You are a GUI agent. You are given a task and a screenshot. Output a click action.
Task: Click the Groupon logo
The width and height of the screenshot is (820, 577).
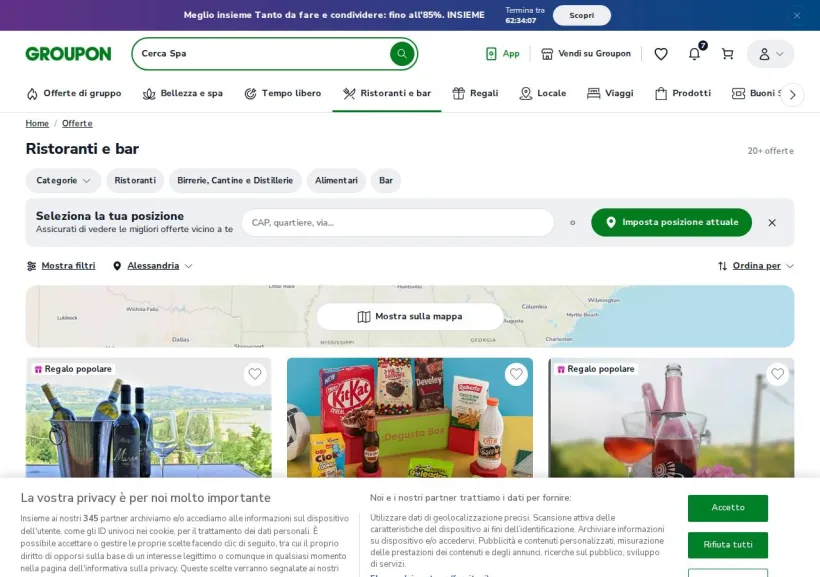tap(68, 54)
